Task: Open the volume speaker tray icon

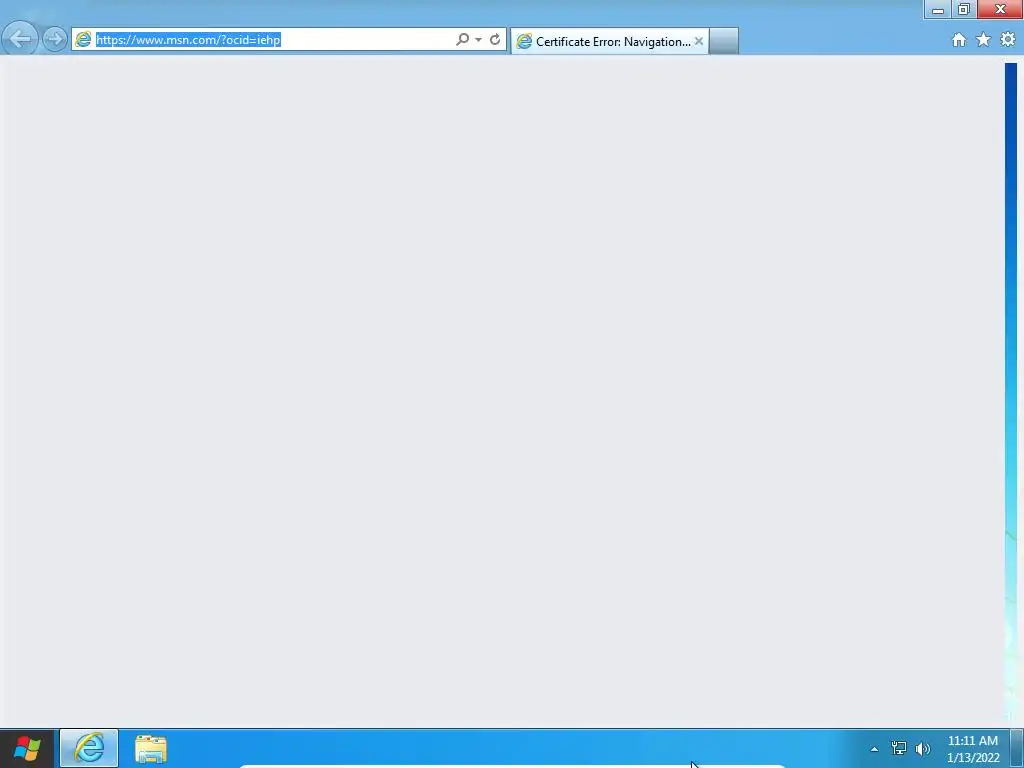Action: [923, 748]
